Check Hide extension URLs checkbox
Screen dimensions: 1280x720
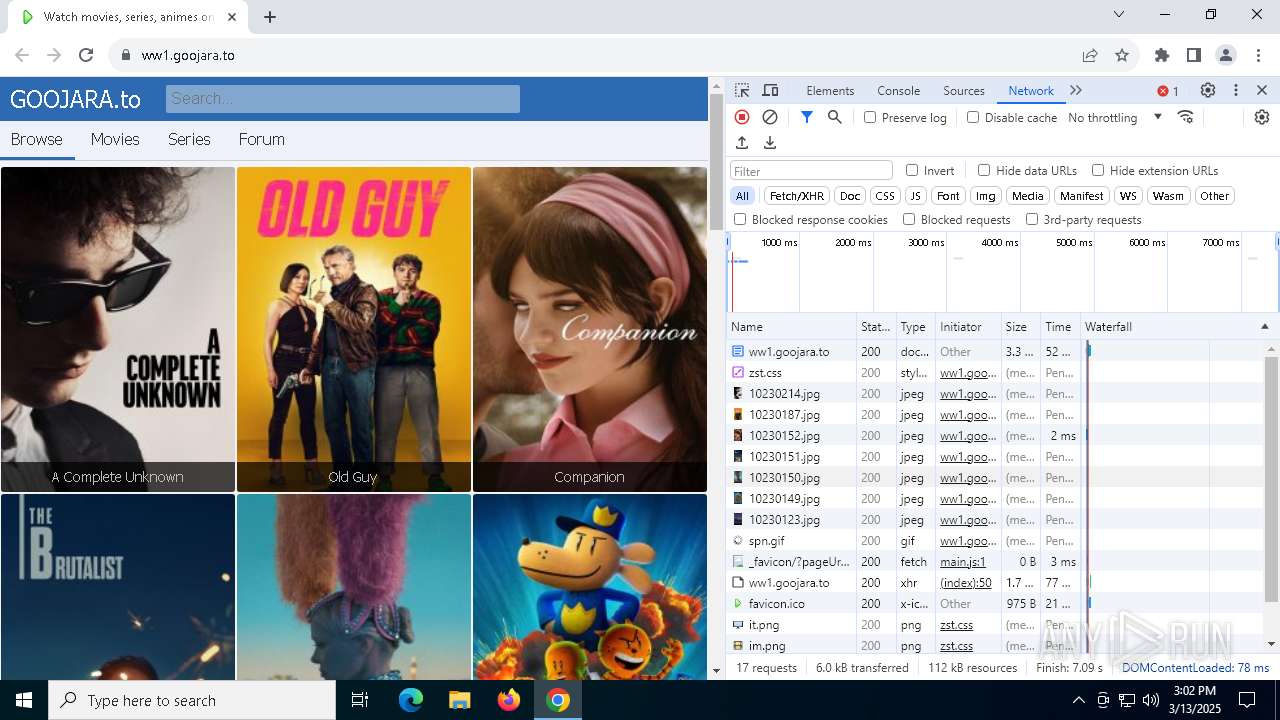click(x=1098, y=170)
